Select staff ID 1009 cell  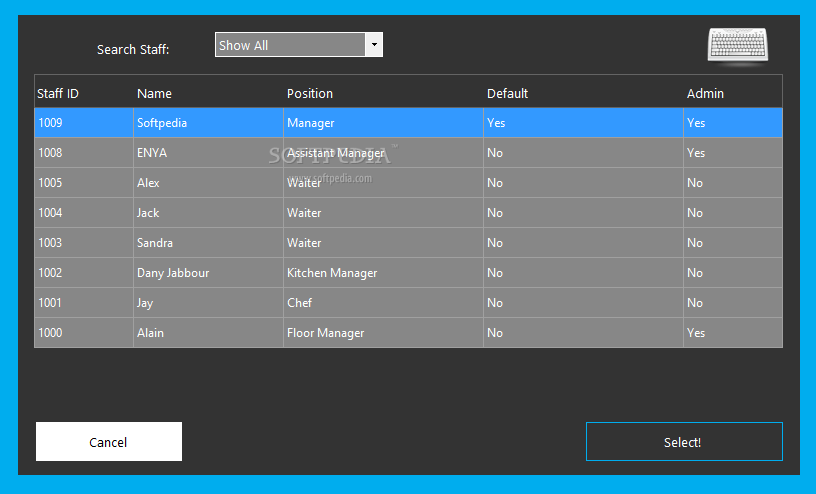click(84, 123)
